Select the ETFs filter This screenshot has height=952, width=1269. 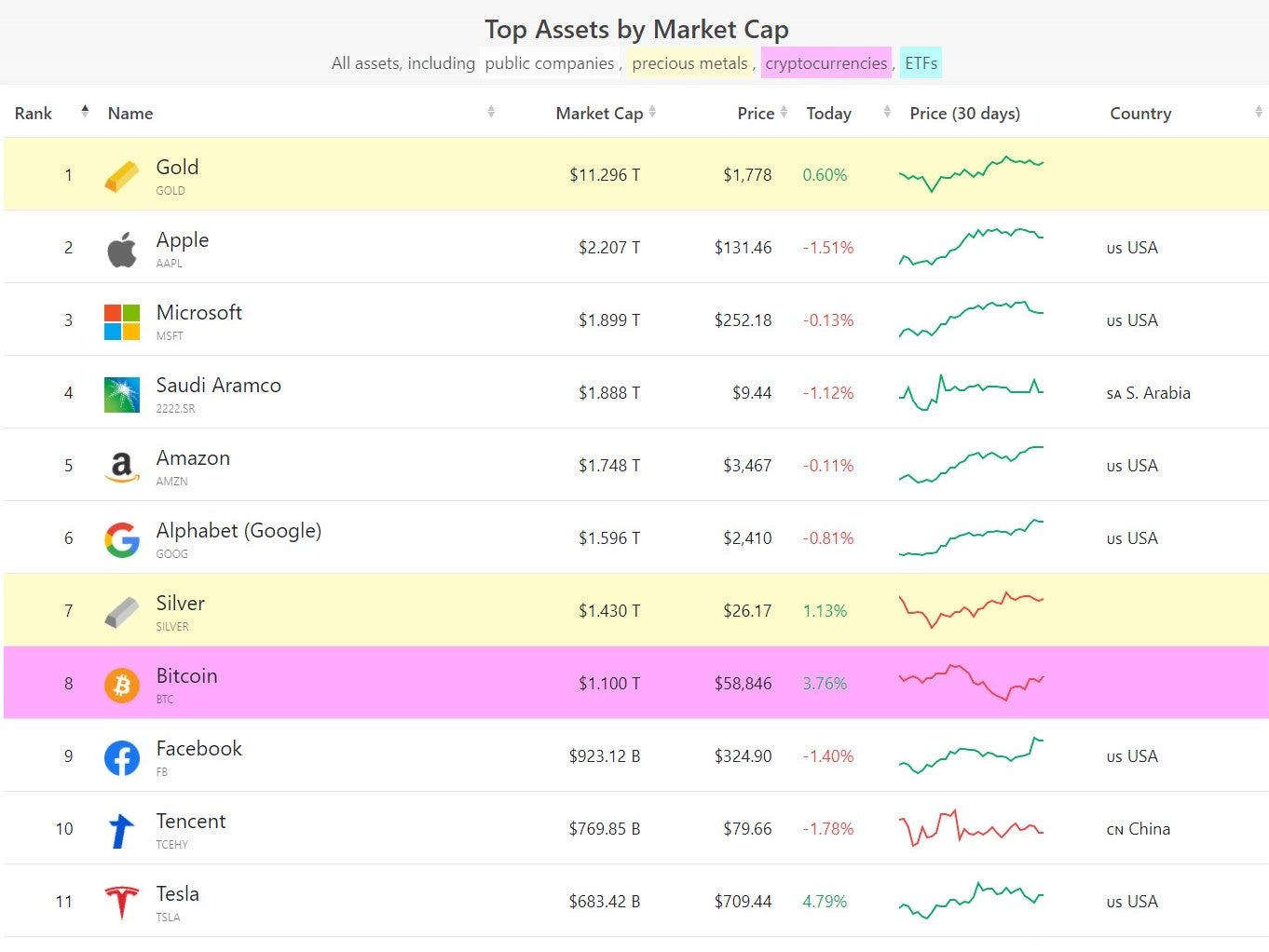(921, 63)
